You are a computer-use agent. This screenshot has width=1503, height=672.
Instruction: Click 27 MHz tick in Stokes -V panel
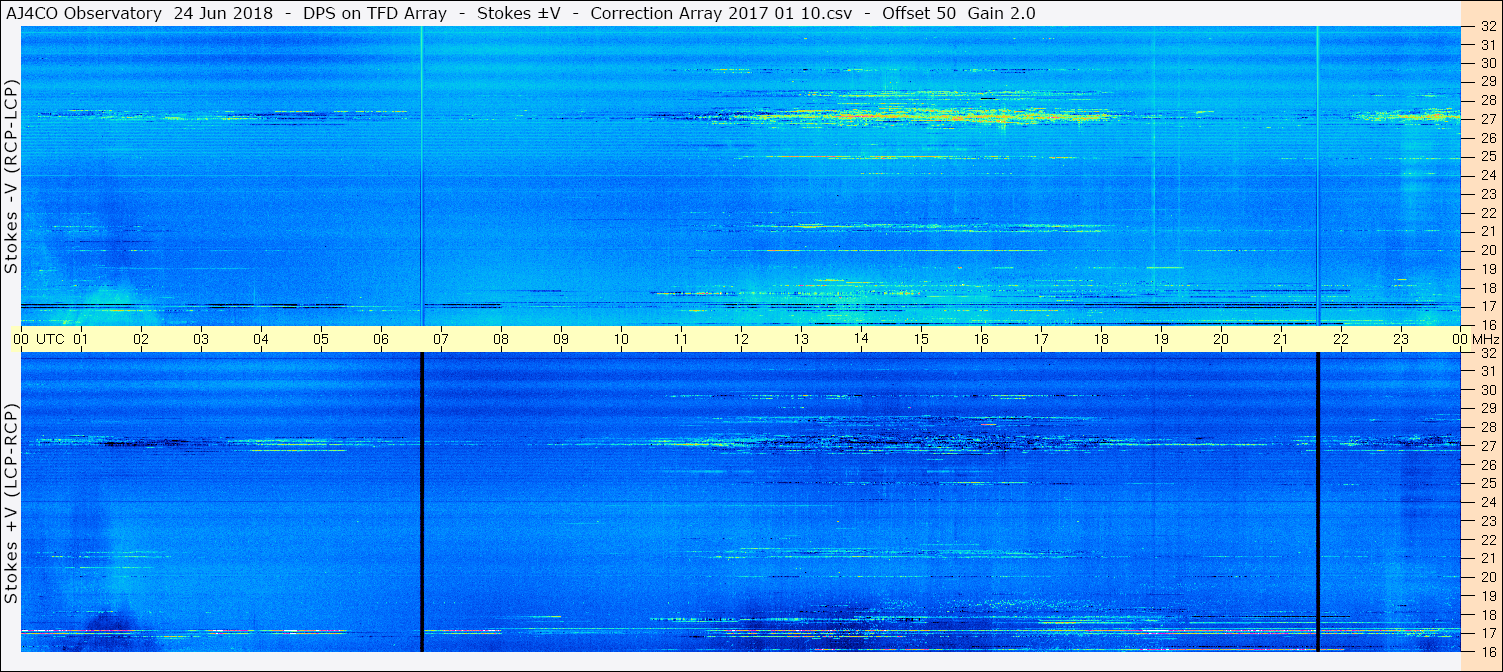pyautogui.click(x=1488, y=119)
